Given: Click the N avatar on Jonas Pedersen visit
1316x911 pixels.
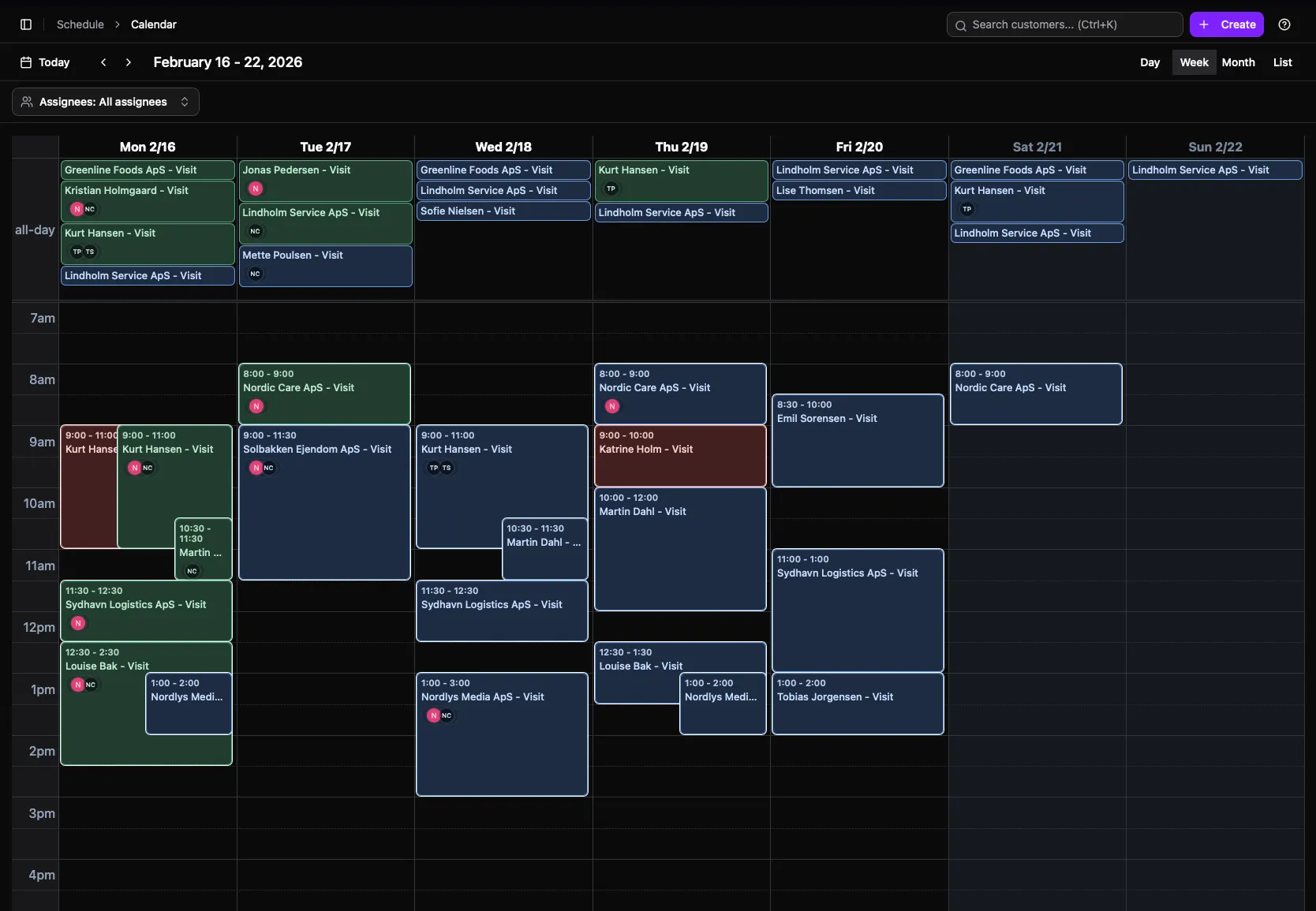Looking at the screenshot, I should point(256,189).
